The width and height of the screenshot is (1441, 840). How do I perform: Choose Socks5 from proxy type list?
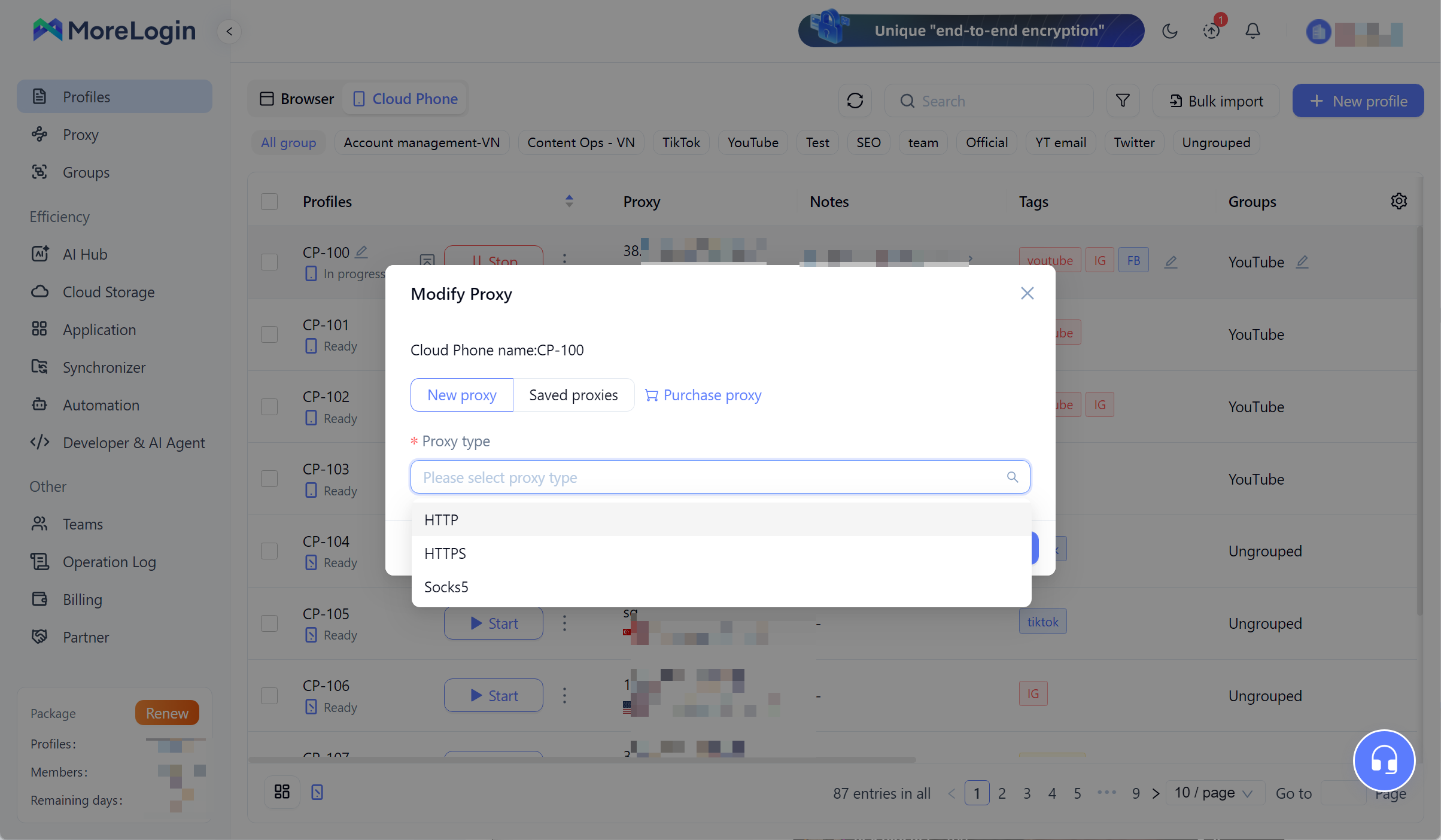click(721, 586)
